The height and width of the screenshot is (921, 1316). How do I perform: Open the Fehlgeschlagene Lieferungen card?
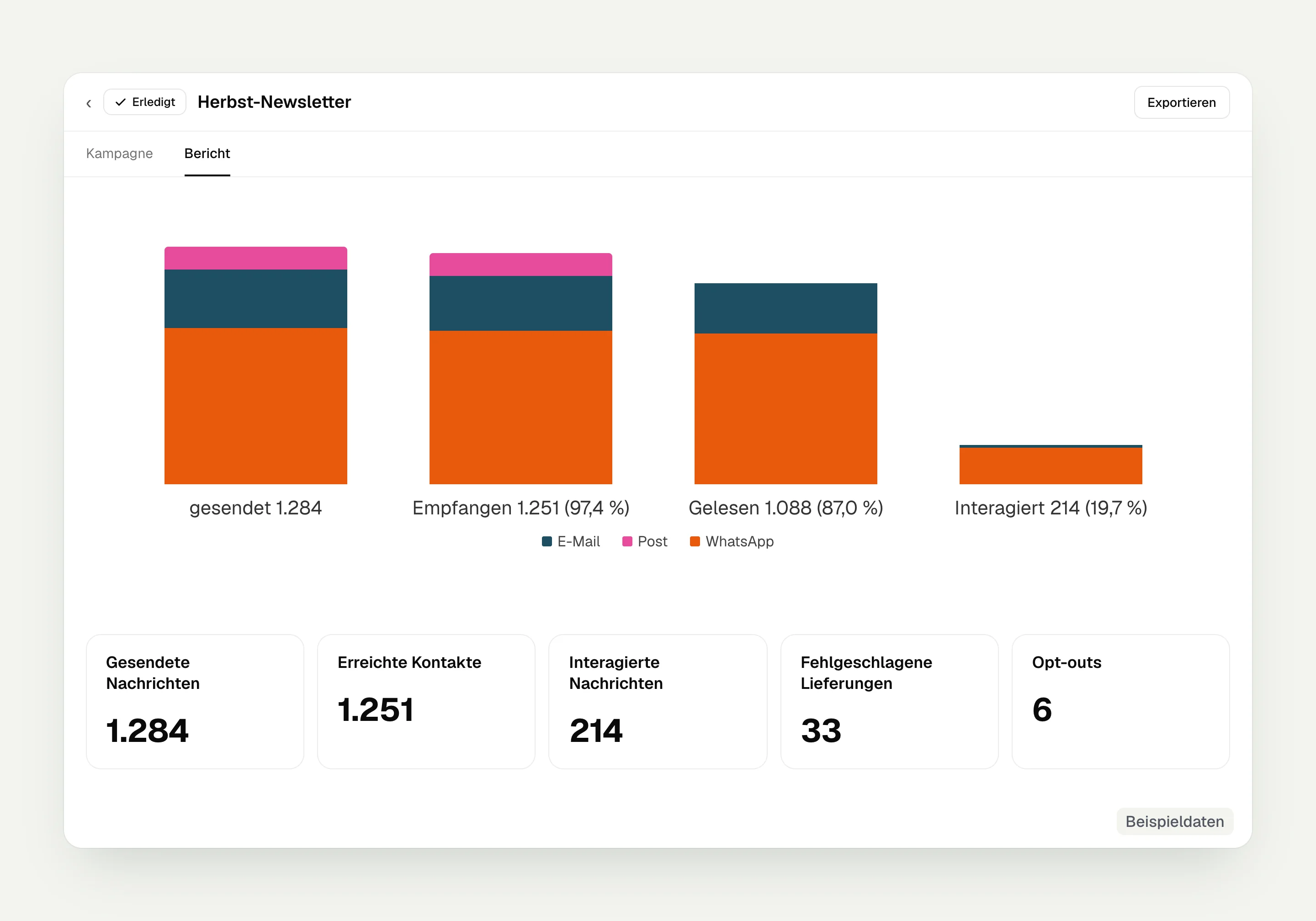[x=889, y=702]
